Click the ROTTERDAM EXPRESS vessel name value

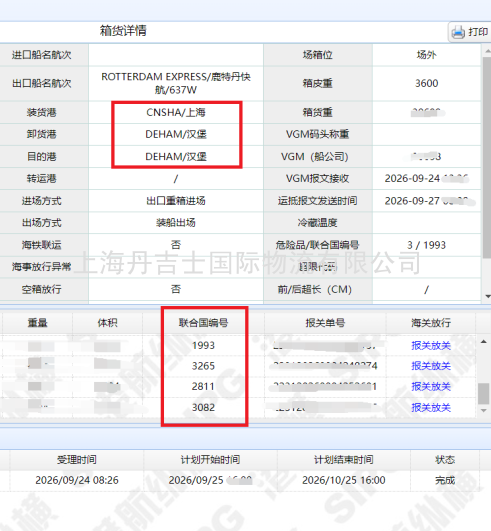(x=176, y=83)
